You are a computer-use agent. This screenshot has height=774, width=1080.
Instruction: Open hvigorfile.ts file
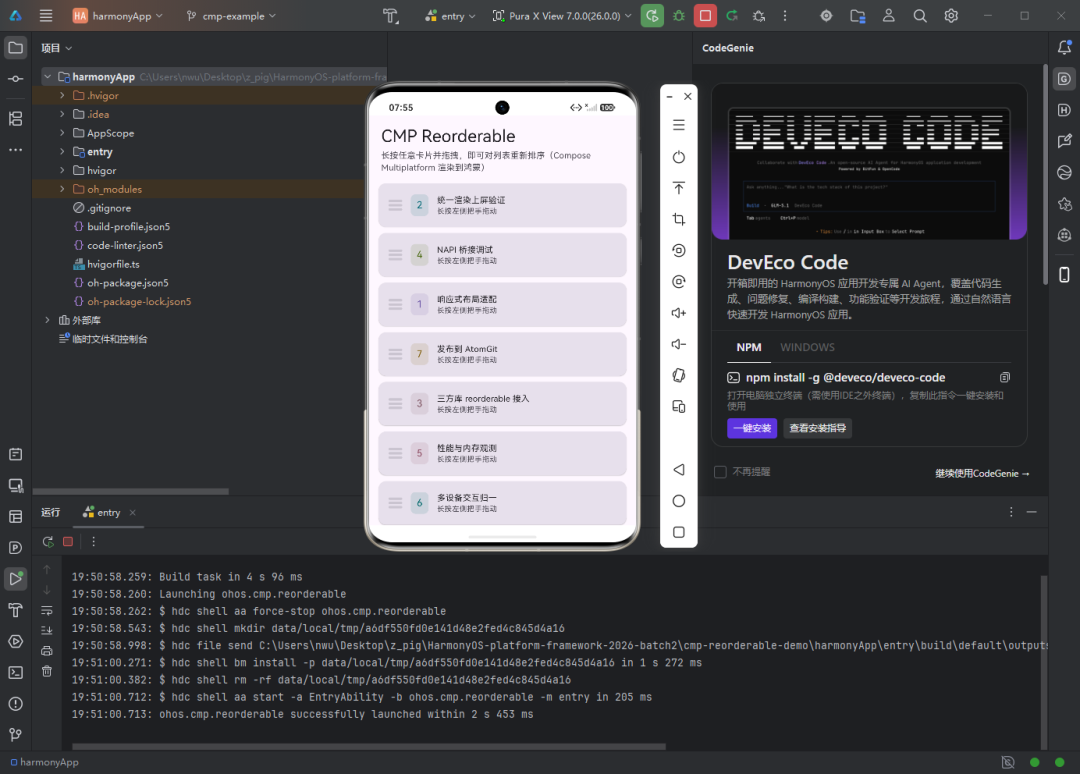click(x=113, y=264)
